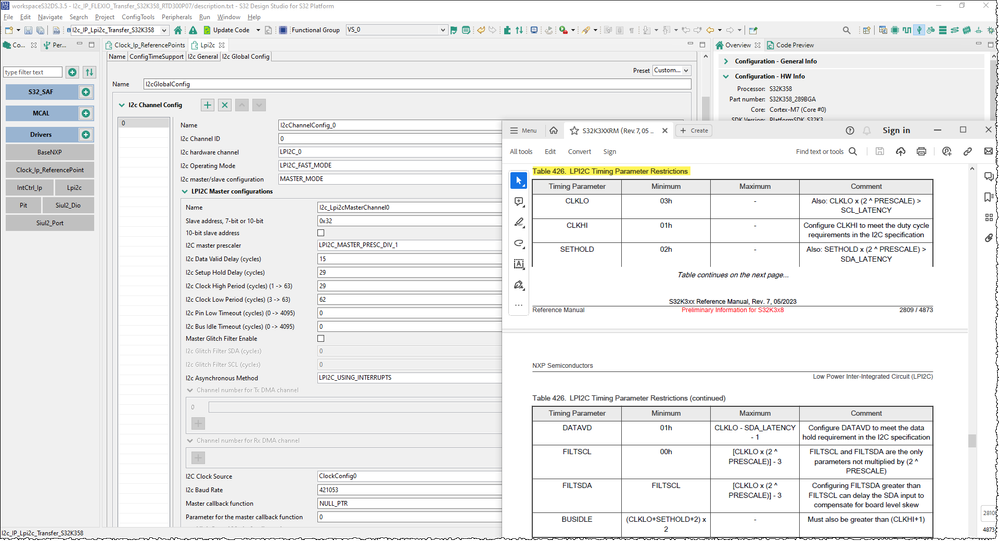Open bookmarks panel in Acrobat right rail
The image size is (999, 541).
pos(988,197)
